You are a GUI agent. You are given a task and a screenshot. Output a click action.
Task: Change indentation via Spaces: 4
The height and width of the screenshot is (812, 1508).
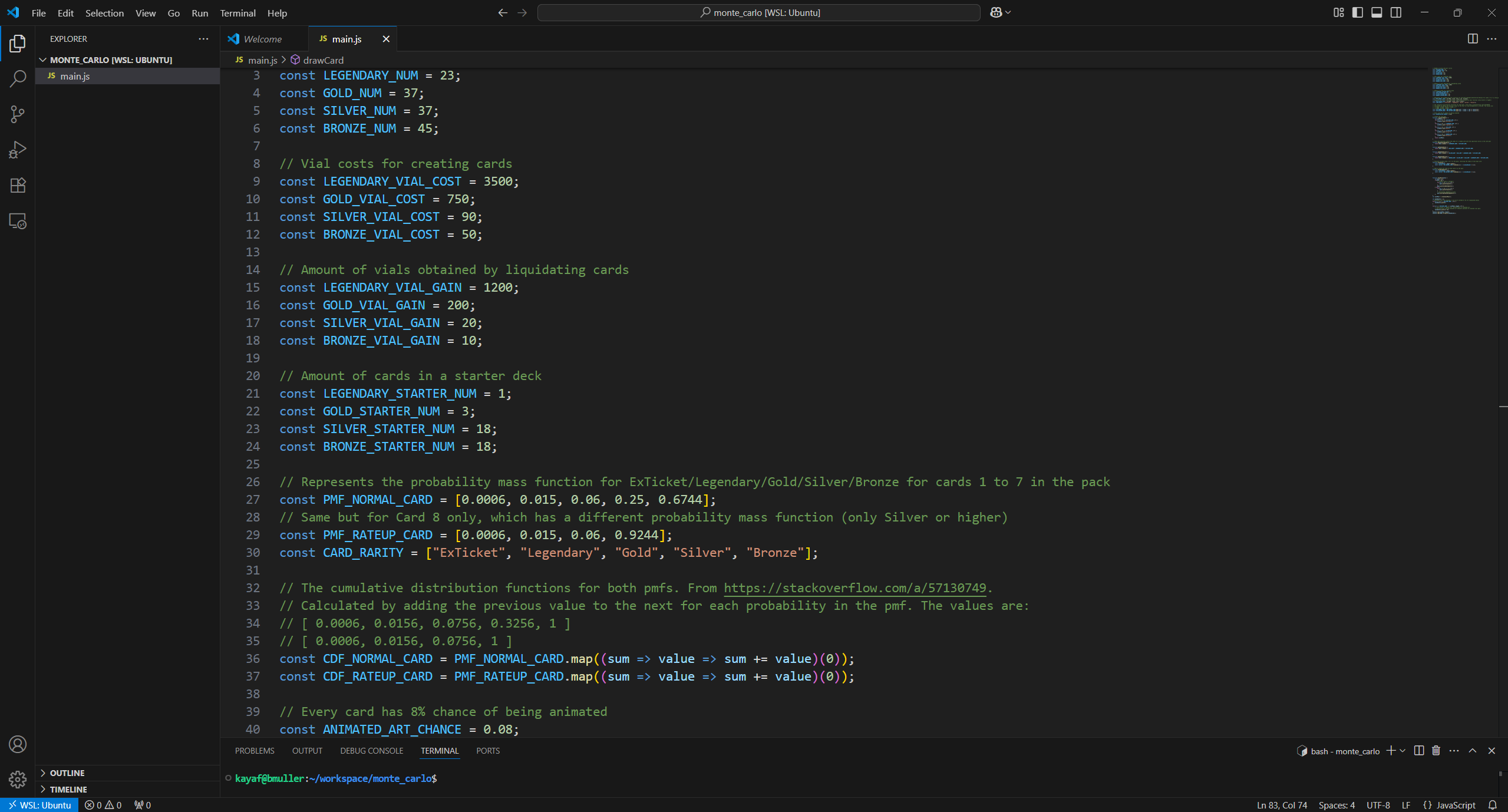[x=1337, y=805]
